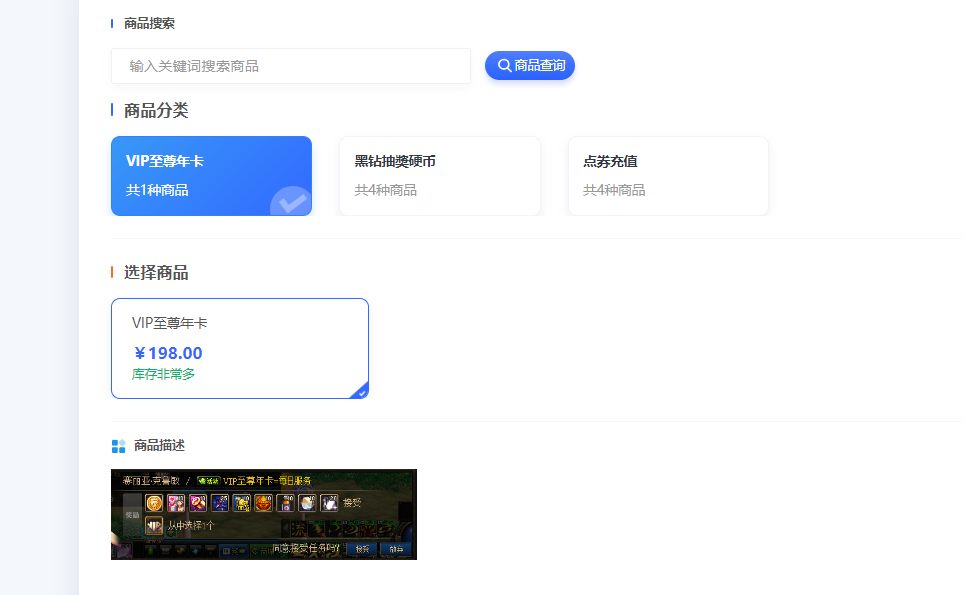Click the magnifier icon in the 商品查询 button
The image size is (963, 595).
(x=503, y=65)
